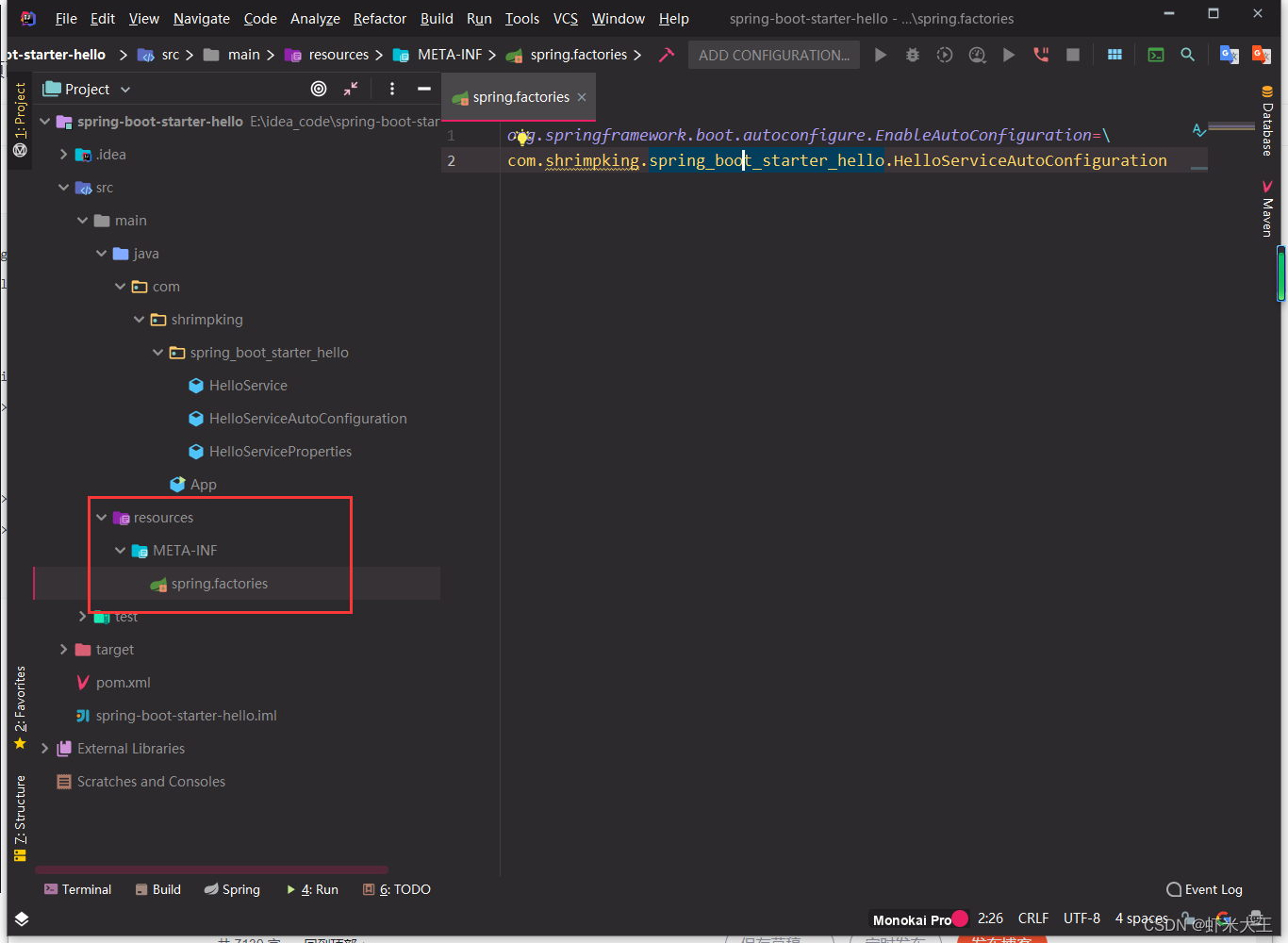
Task: Open Search Everywhere magnifier
Action: click(1188, 55)
